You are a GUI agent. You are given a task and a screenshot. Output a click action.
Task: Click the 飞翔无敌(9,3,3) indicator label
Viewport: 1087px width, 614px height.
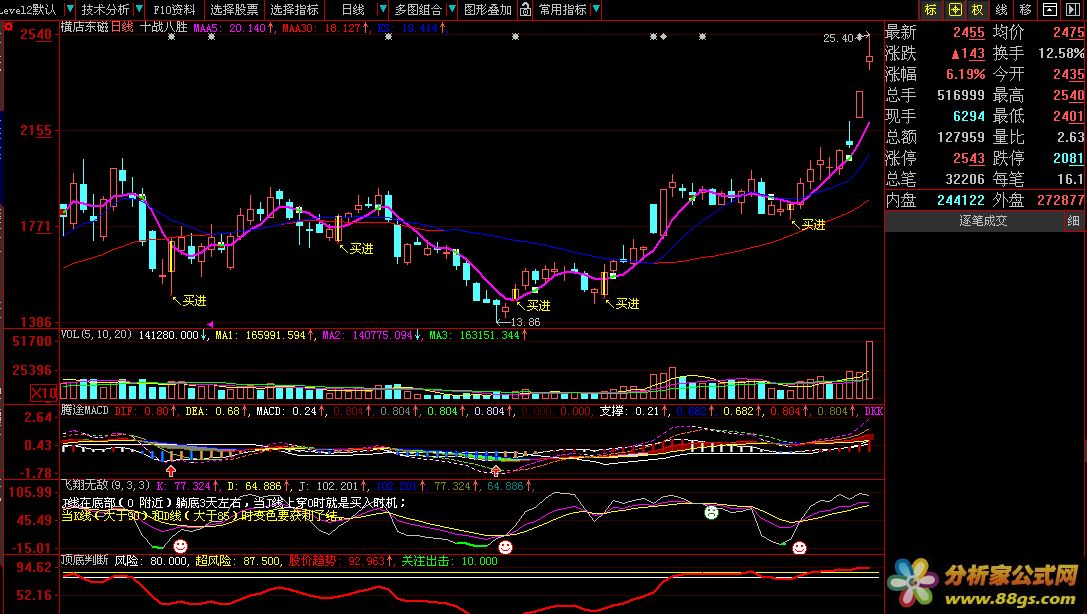click(x=105, y=485)
